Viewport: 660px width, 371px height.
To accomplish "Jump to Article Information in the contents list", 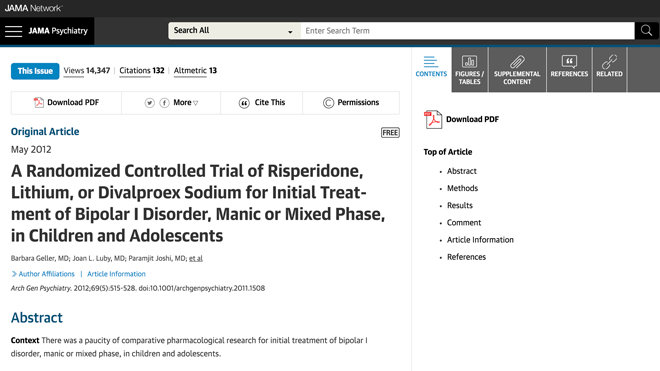I will click(480, 240).
